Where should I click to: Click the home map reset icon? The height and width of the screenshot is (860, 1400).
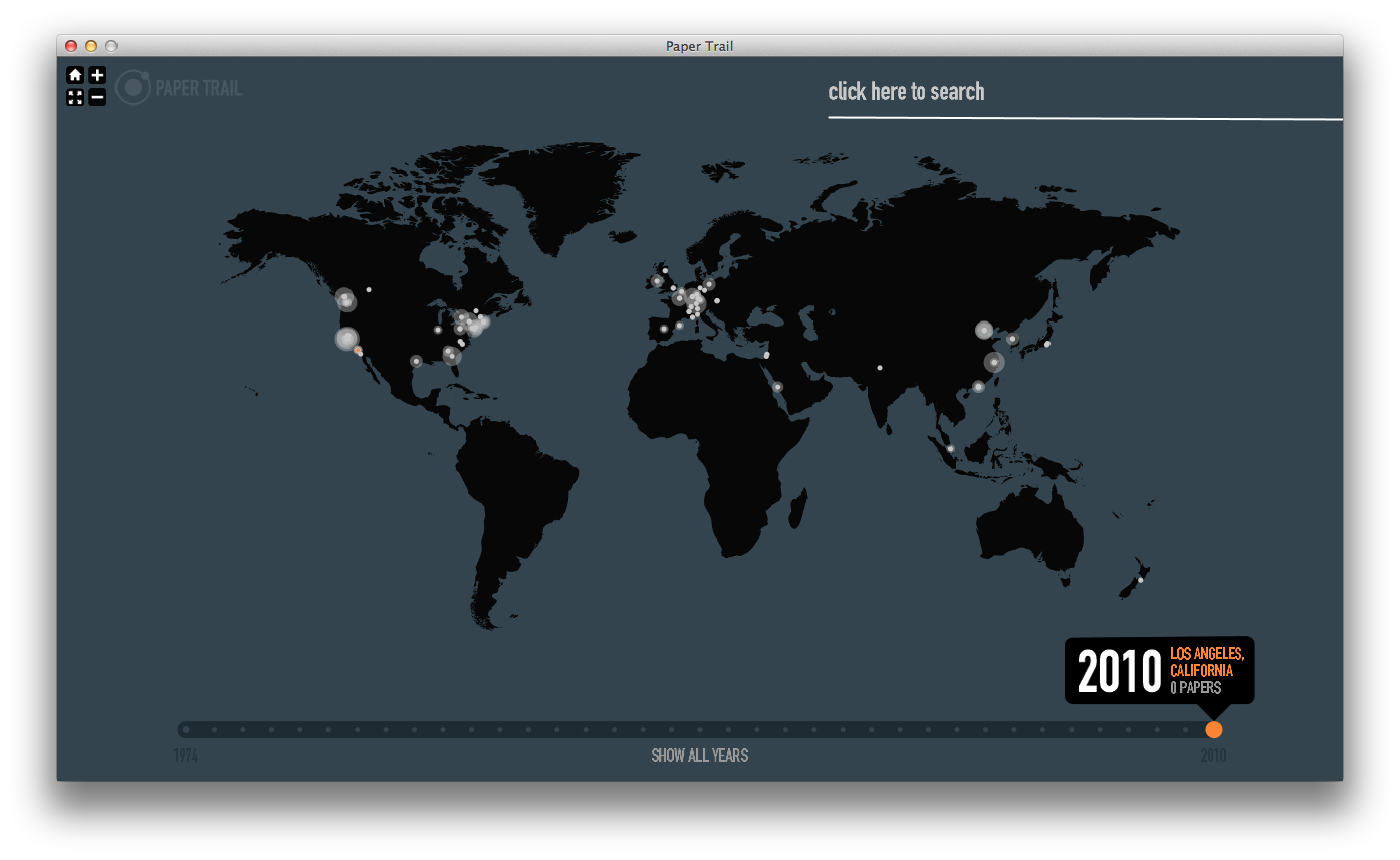click(x=75, y=75)
